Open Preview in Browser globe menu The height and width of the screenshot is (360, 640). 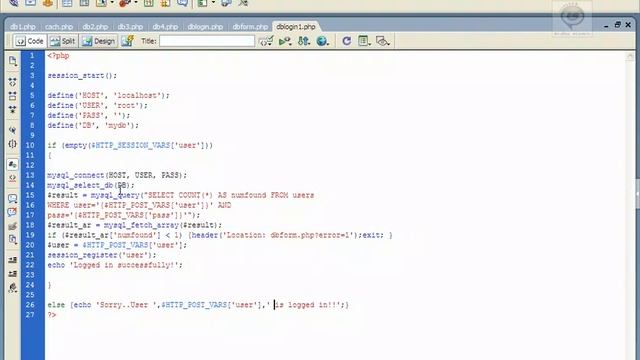[322, 41]
